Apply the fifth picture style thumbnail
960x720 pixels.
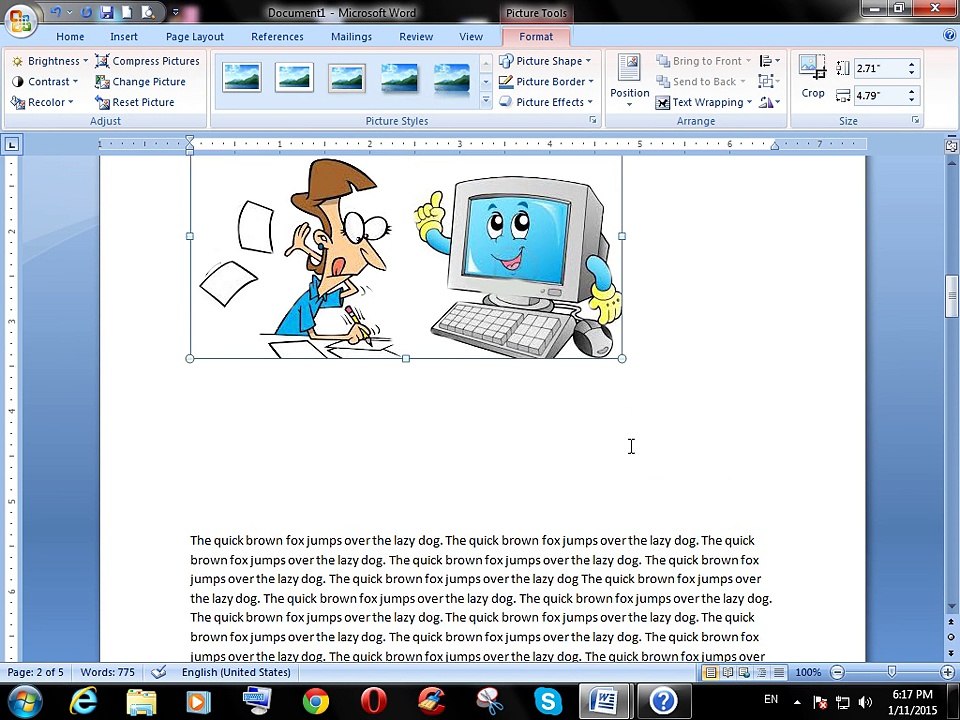pyautogui.click(x=452, y=78)
